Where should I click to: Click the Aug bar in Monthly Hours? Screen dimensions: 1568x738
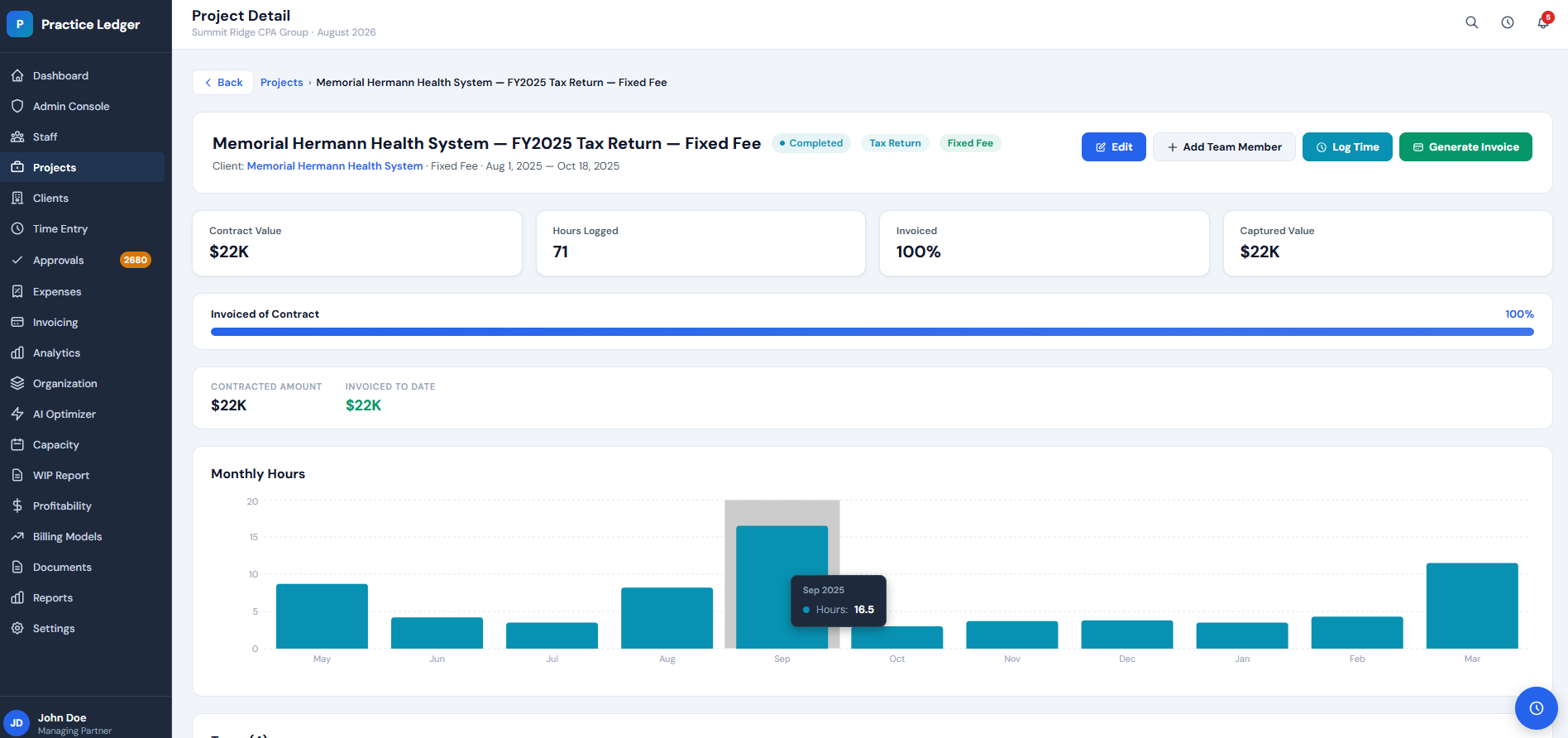(667, 618)
